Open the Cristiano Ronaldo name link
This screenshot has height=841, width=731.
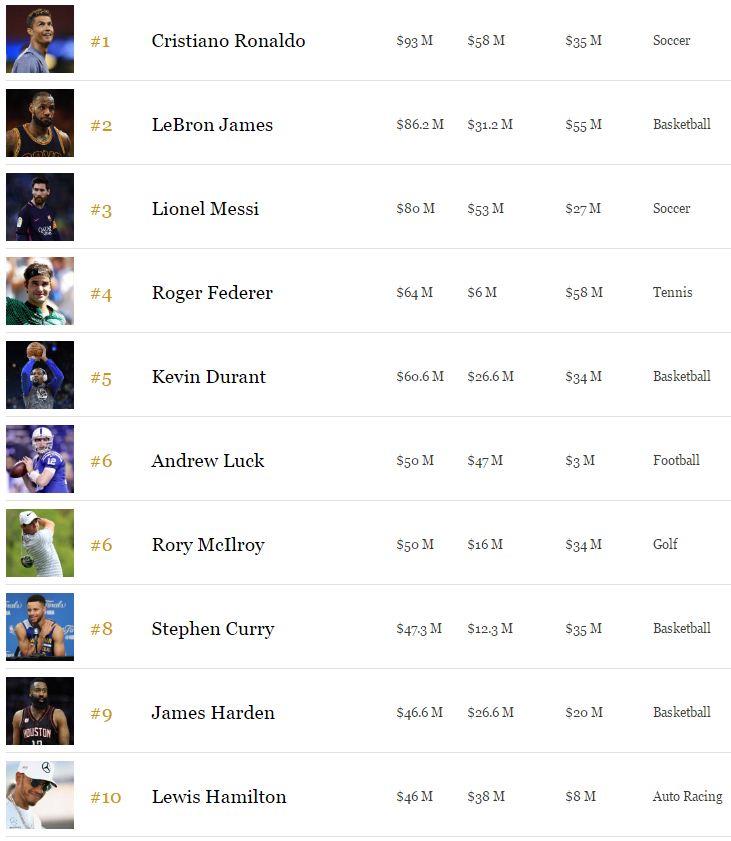click(x=228, y=41)
